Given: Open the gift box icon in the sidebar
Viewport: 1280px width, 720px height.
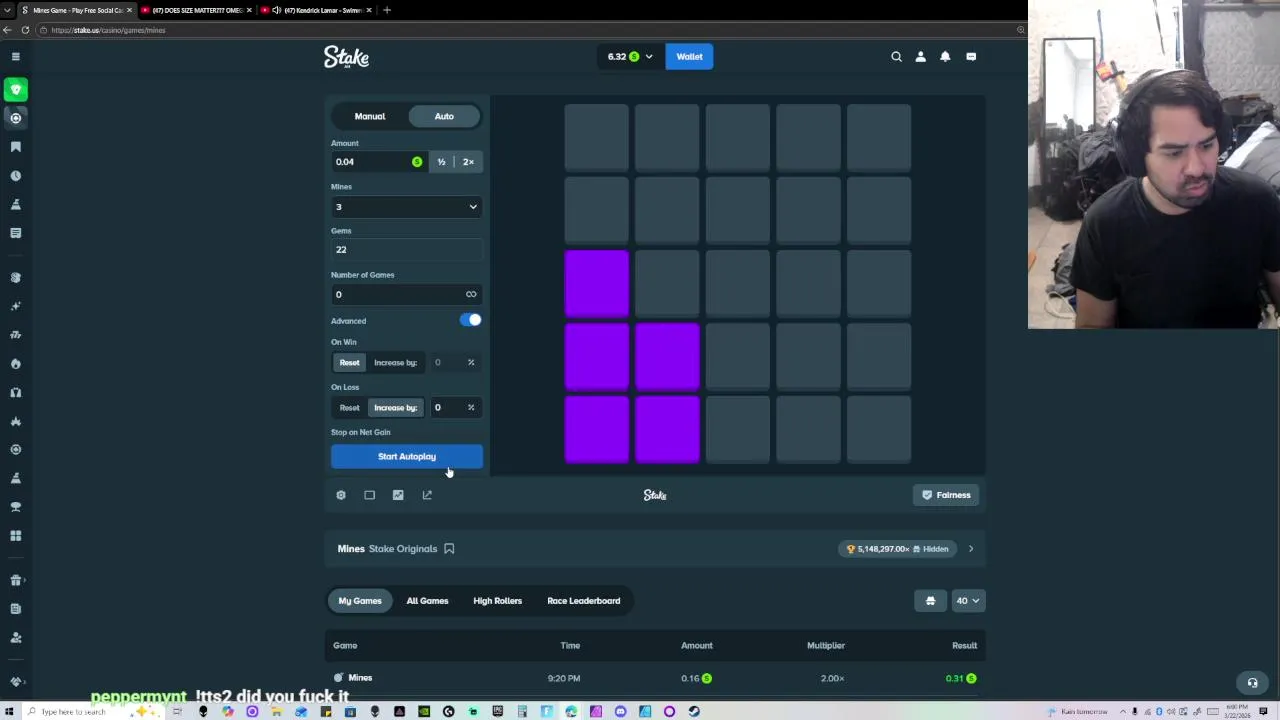Looking at the screenshot, I should pos(16,580).
